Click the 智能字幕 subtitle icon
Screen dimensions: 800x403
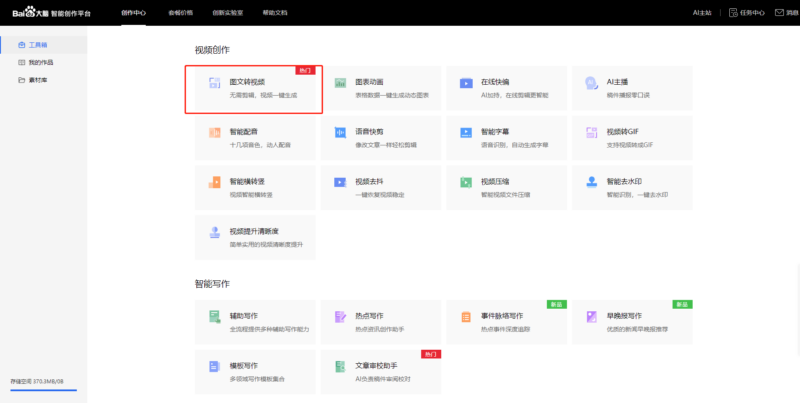point(466,133)
